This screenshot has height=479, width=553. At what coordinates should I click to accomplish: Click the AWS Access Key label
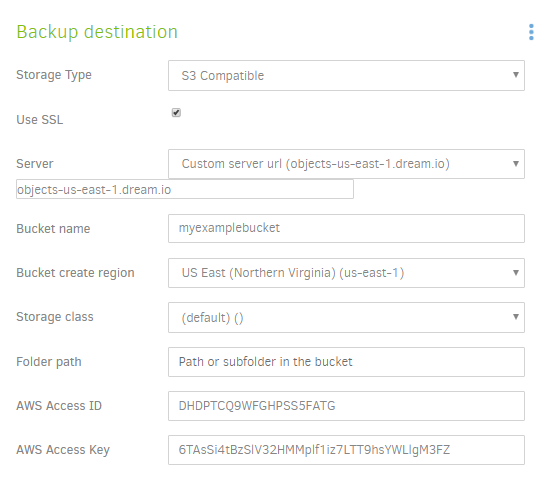[63, 450]
